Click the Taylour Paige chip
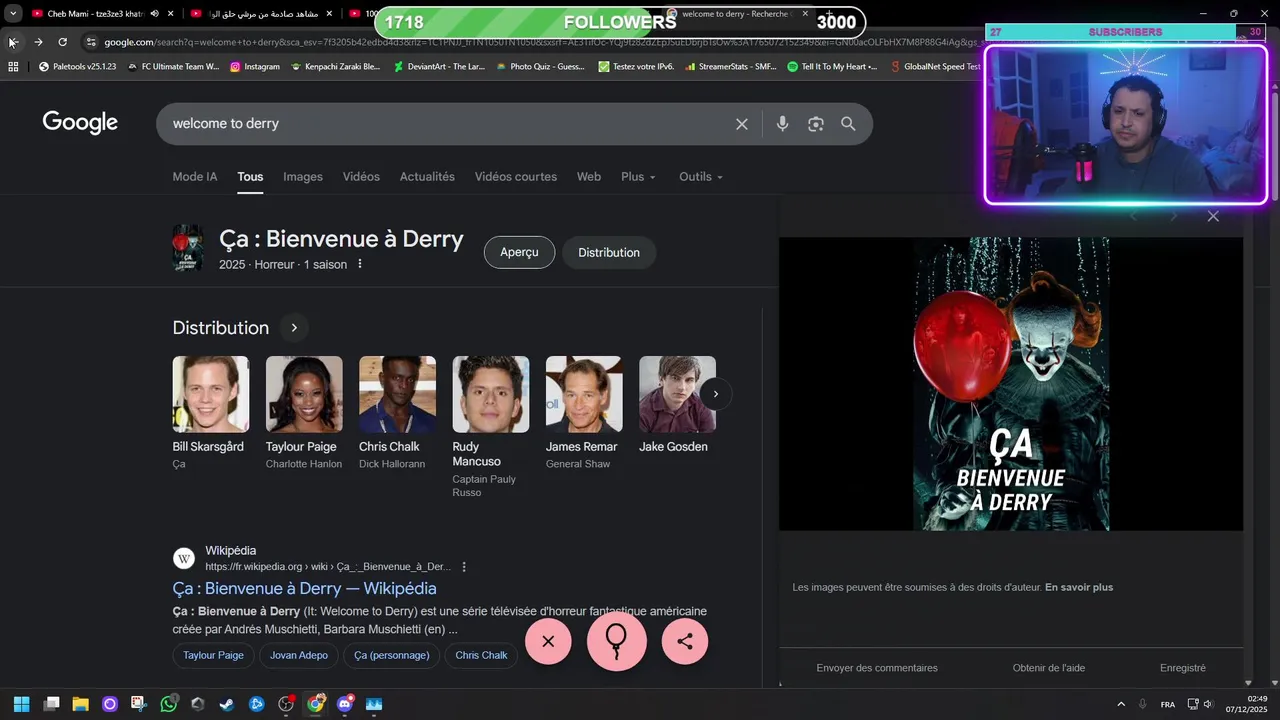 (x=213, y=655)
